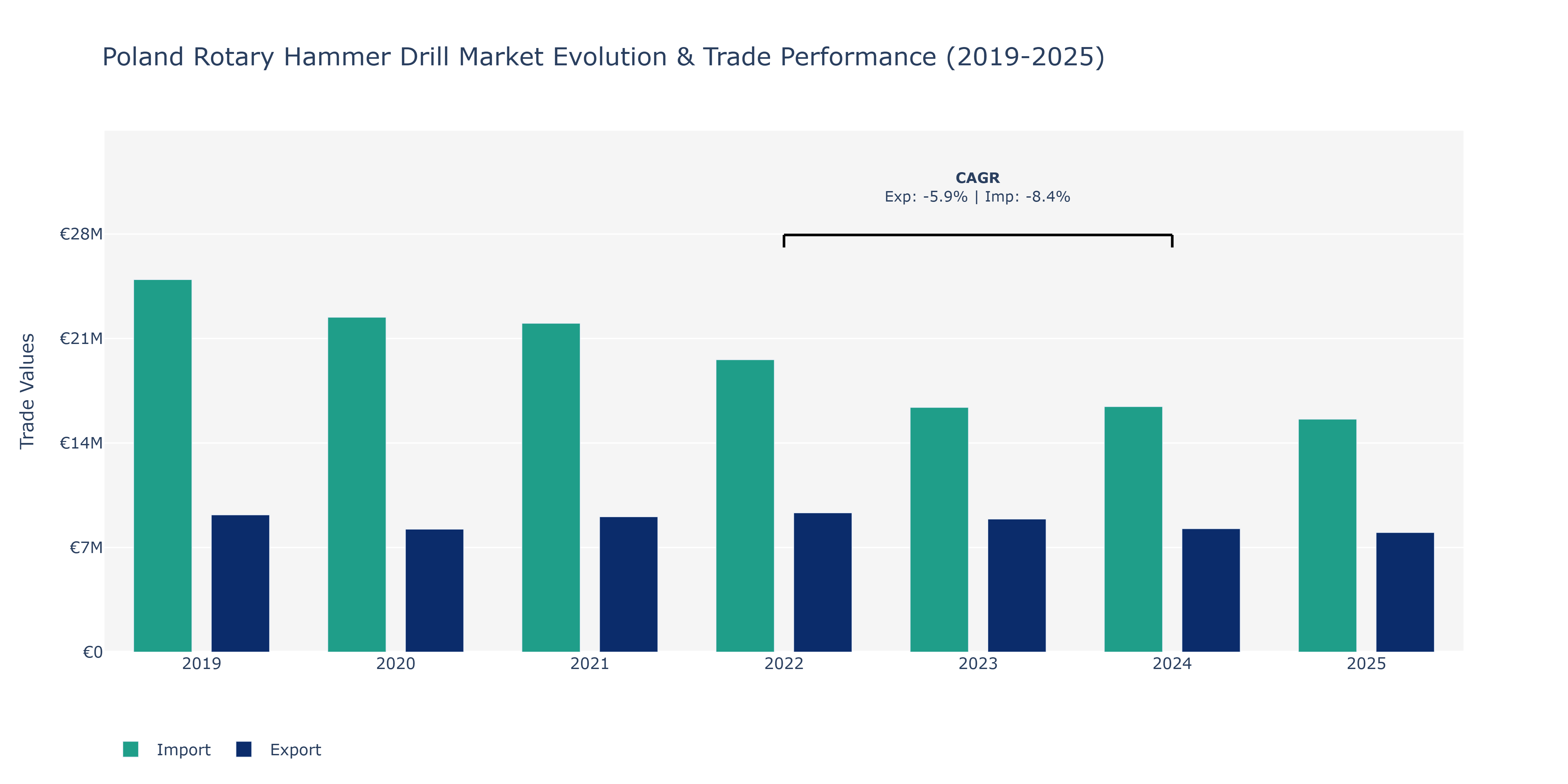This screenshot has height=784, width=1568.
Task: Click the 2019 x-axis label
Action: pyautogui.click(x=202, y=663)
